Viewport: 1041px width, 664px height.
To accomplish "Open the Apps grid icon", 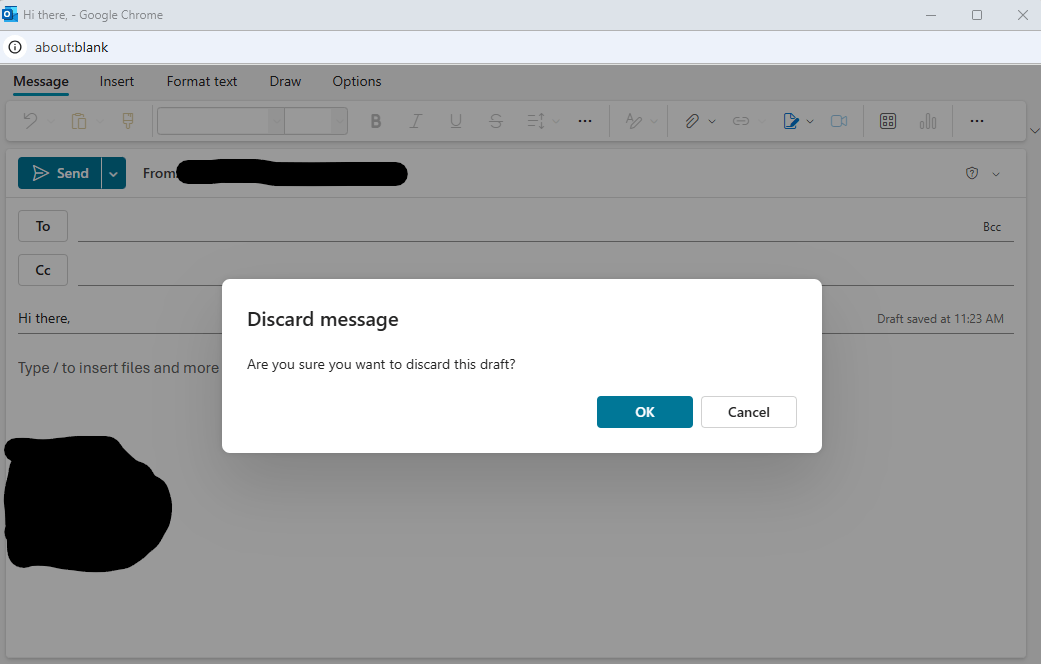I will (888, 121).
